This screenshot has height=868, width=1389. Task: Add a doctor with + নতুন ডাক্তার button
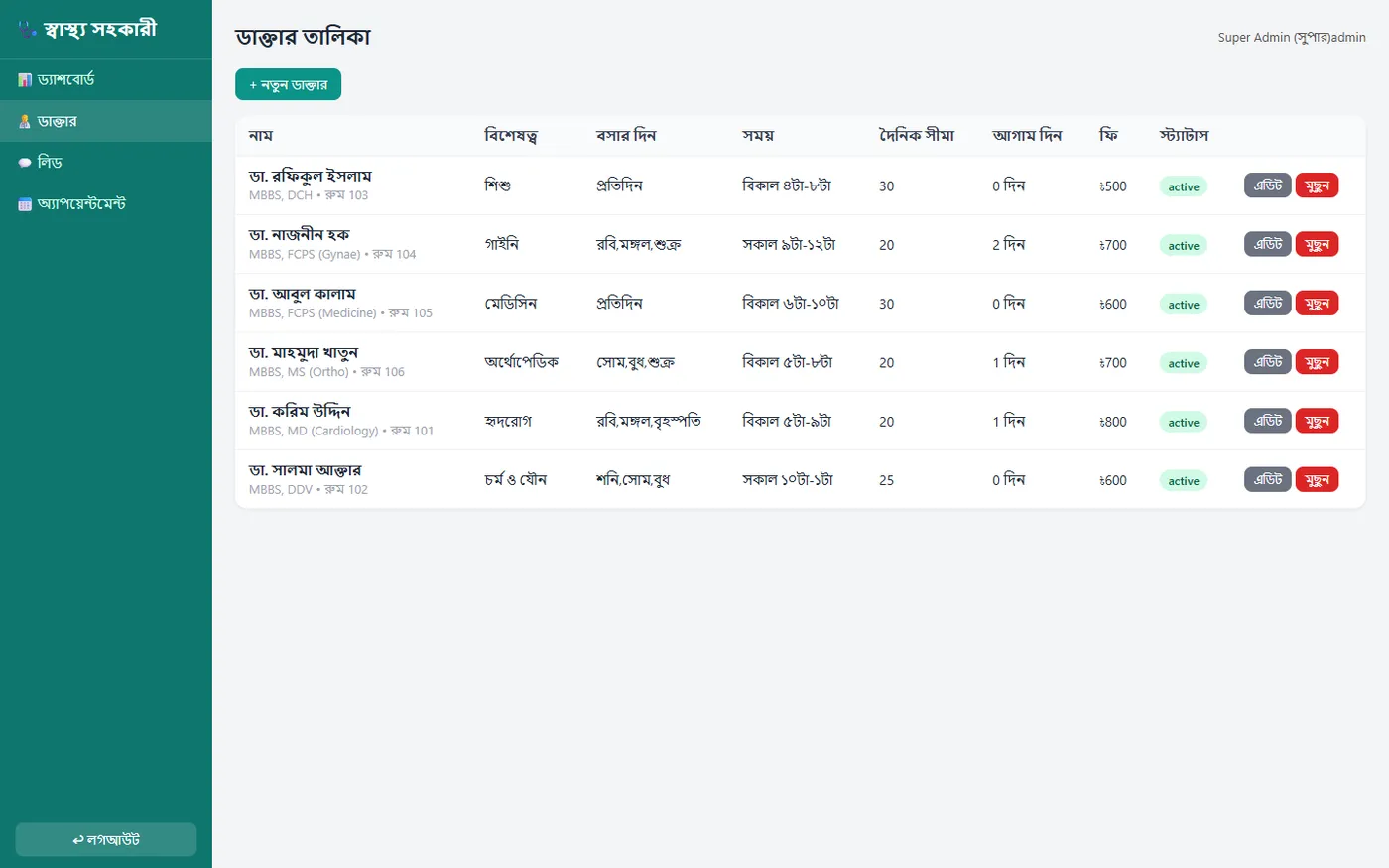pos(288,84)
